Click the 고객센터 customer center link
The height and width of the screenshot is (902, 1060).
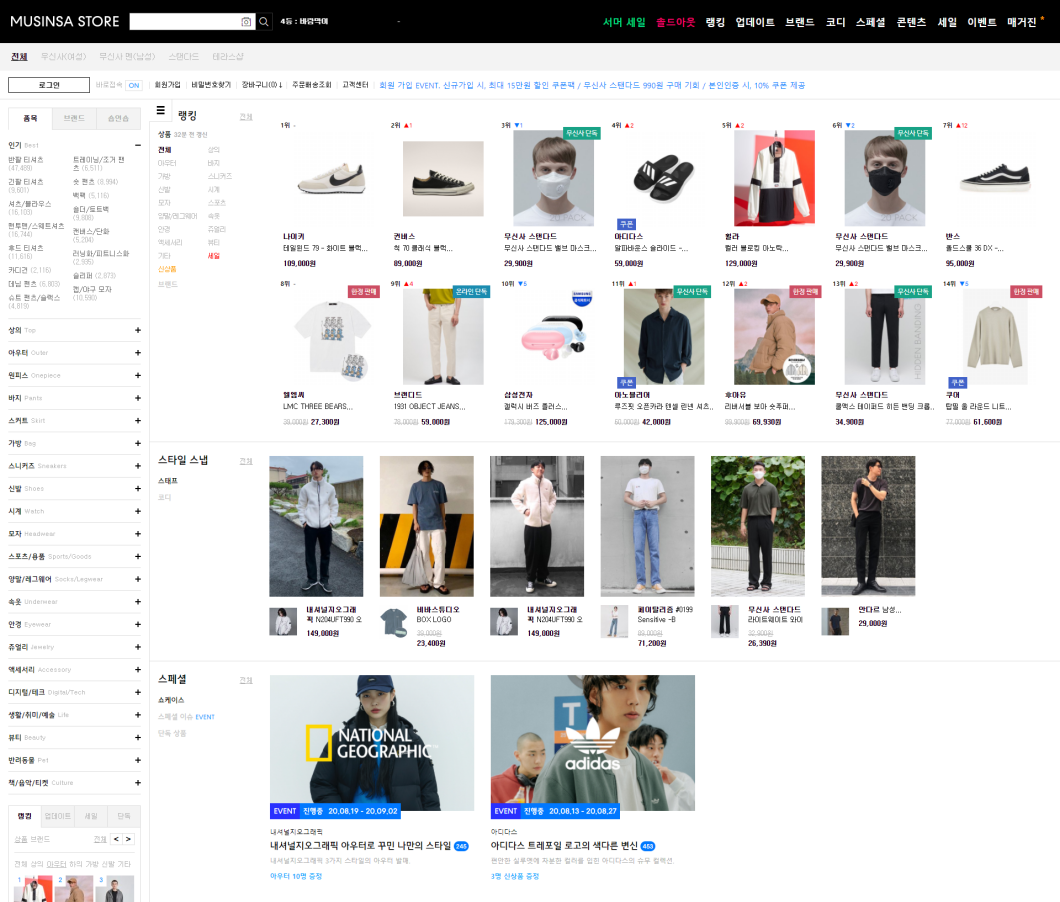[355, 85]
